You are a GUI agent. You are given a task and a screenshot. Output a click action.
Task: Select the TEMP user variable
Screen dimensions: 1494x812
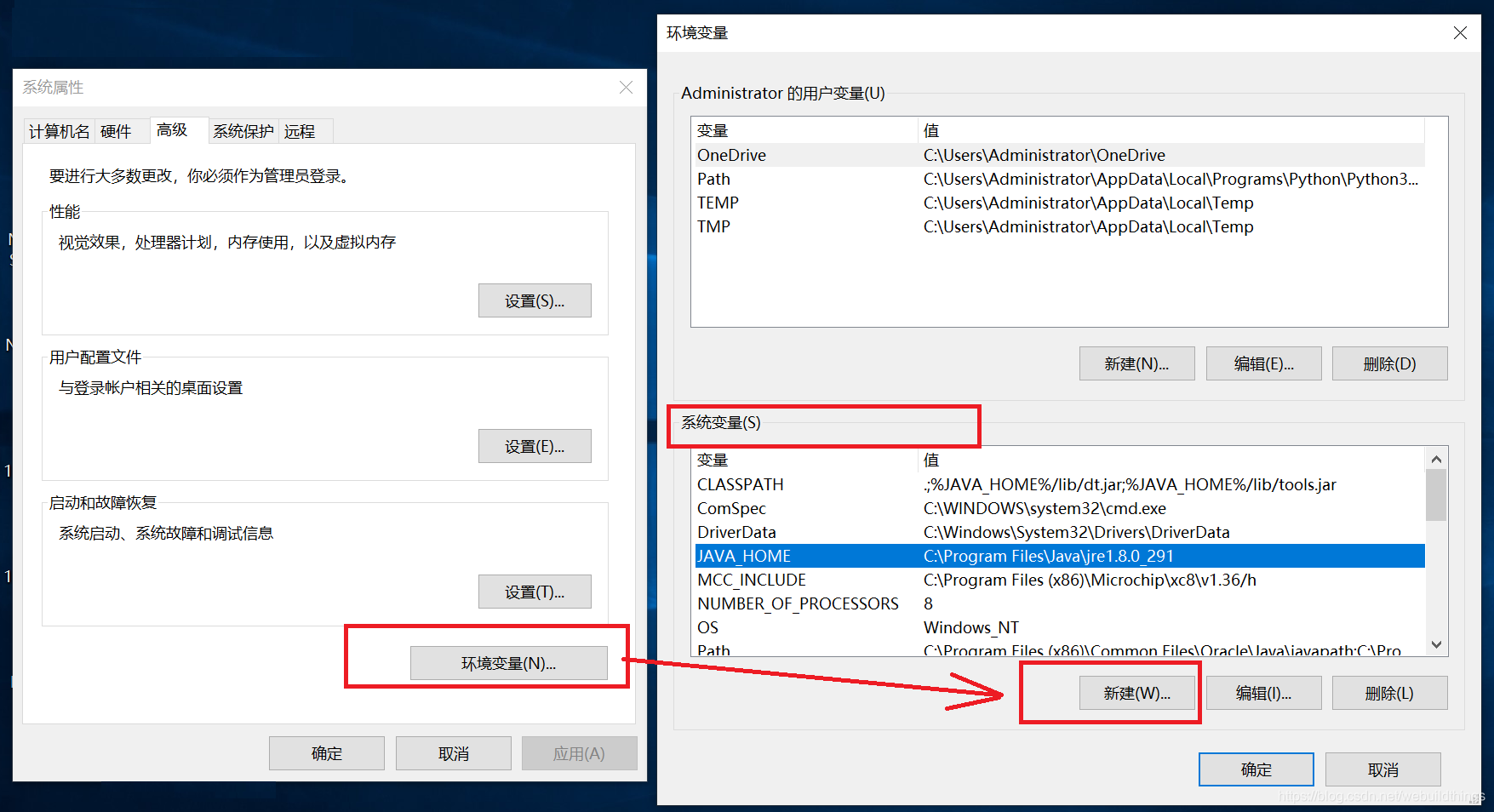click(x=1060, y=203)
